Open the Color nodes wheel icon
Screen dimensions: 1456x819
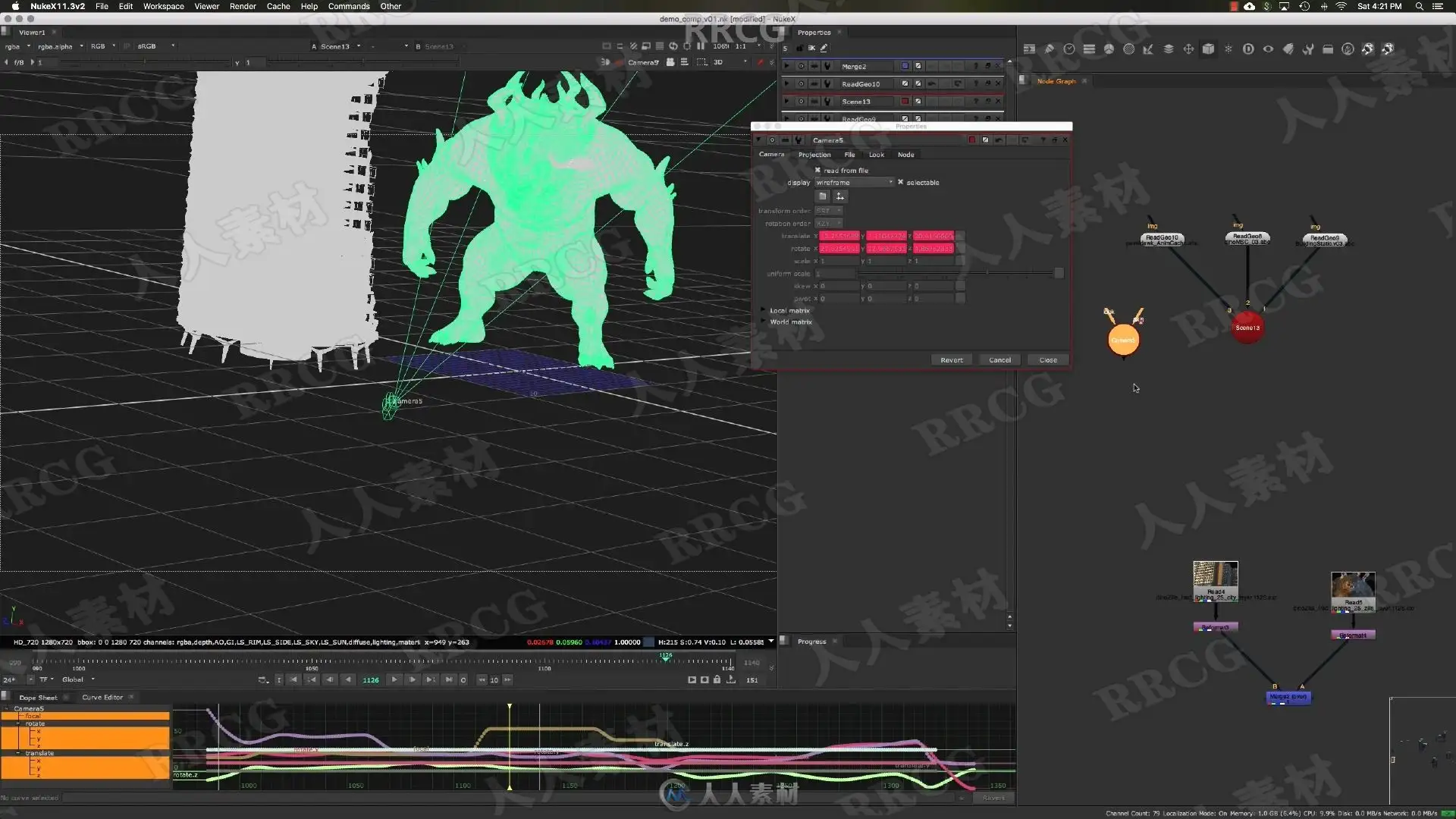1109,49
